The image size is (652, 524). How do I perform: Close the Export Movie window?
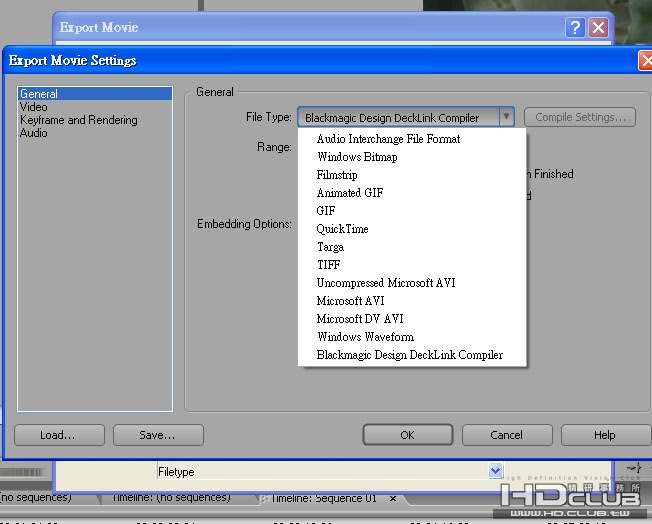(598, 28)
